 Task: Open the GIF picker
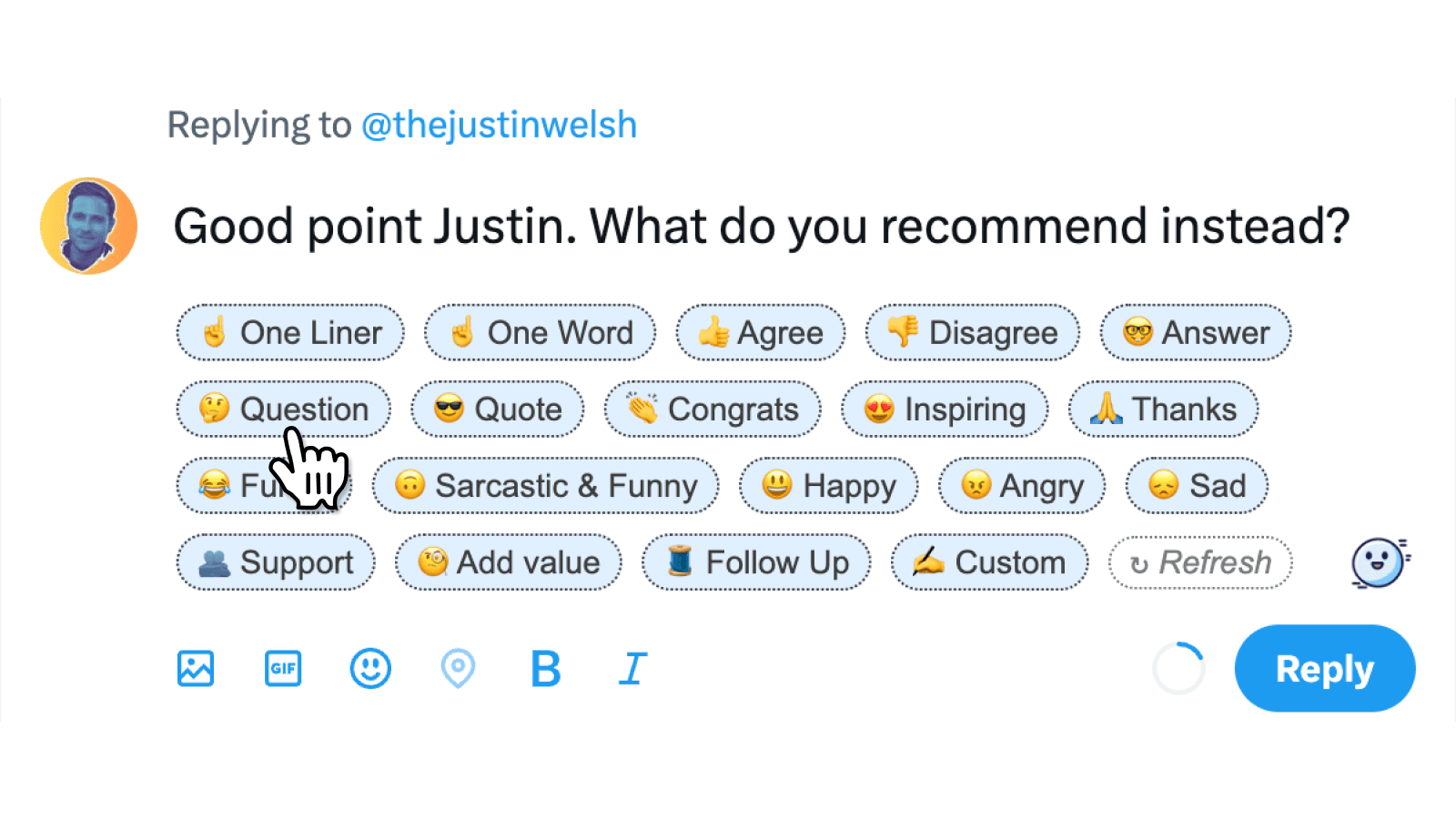282,669
